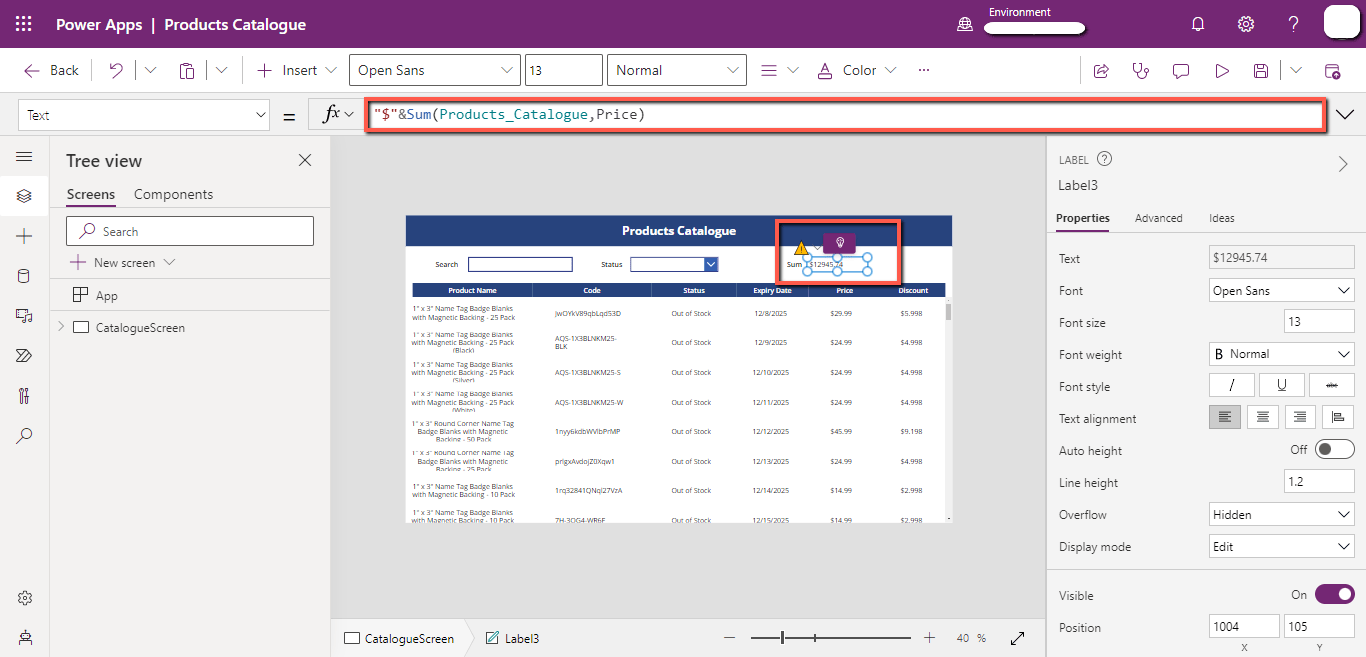1366x657 pixels.
Task: Click the zoom in plus button
Action: [x=929, y=638]
